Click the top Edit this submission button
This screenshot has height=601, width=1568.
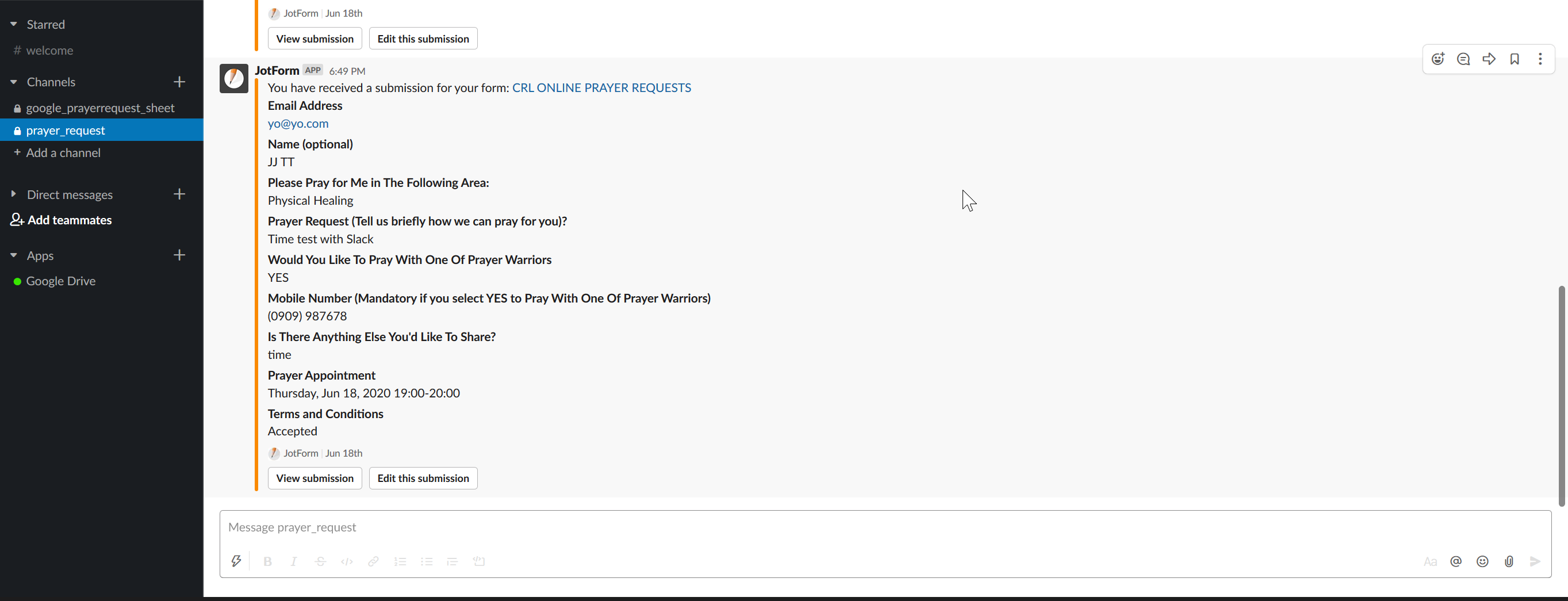(x=423, y=39)
